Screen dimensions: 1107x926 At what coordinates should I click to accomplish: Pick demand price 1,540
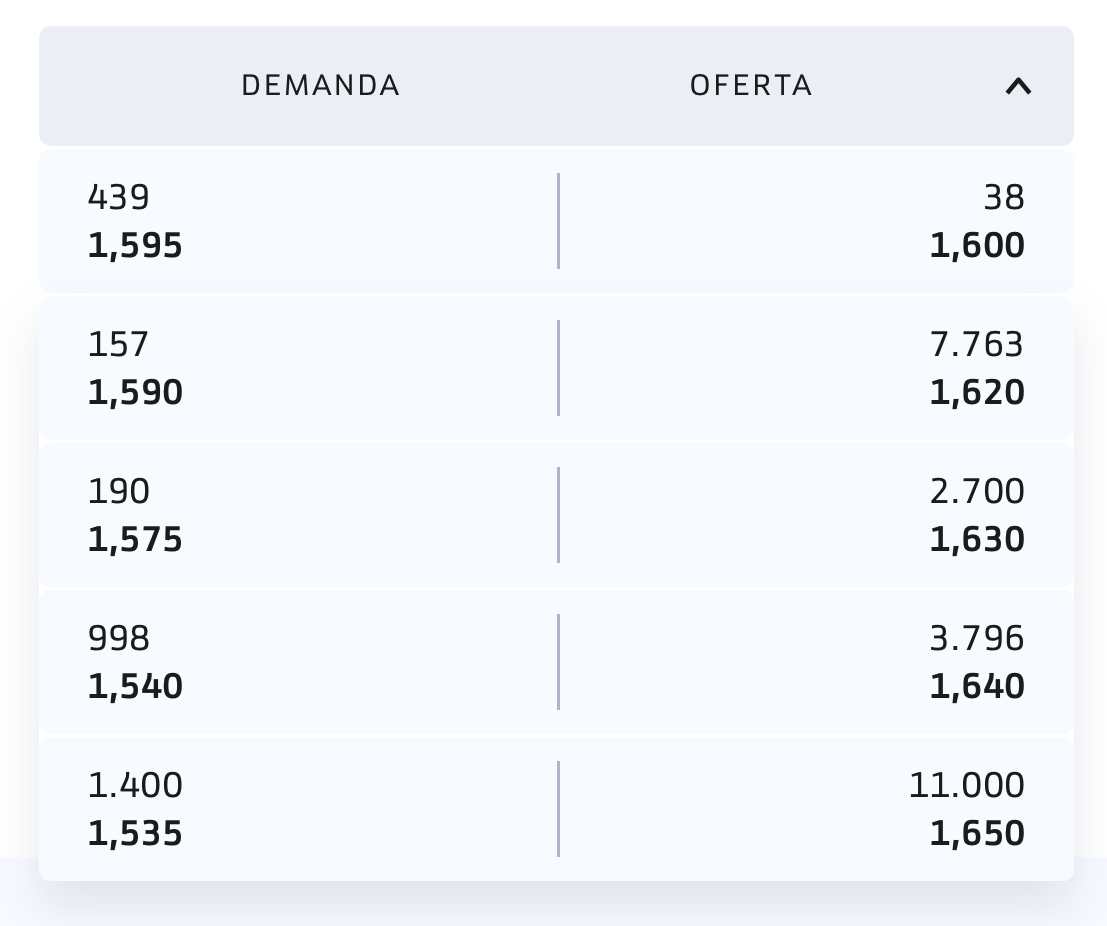(x=135, y=687)
